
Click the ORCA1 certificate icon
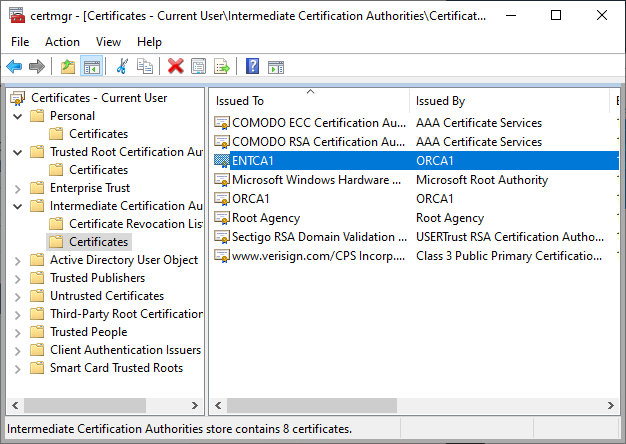pyautogui.click(x=222, y=198)
